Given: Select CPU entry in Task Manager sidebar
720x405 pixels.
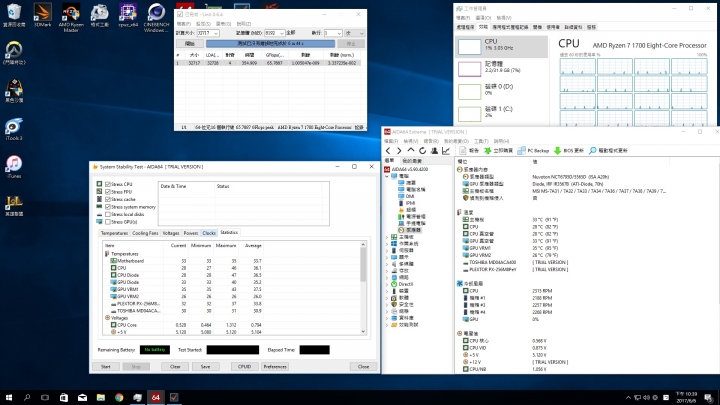Looking at the screenshot, I should click(x=501, y=46).
